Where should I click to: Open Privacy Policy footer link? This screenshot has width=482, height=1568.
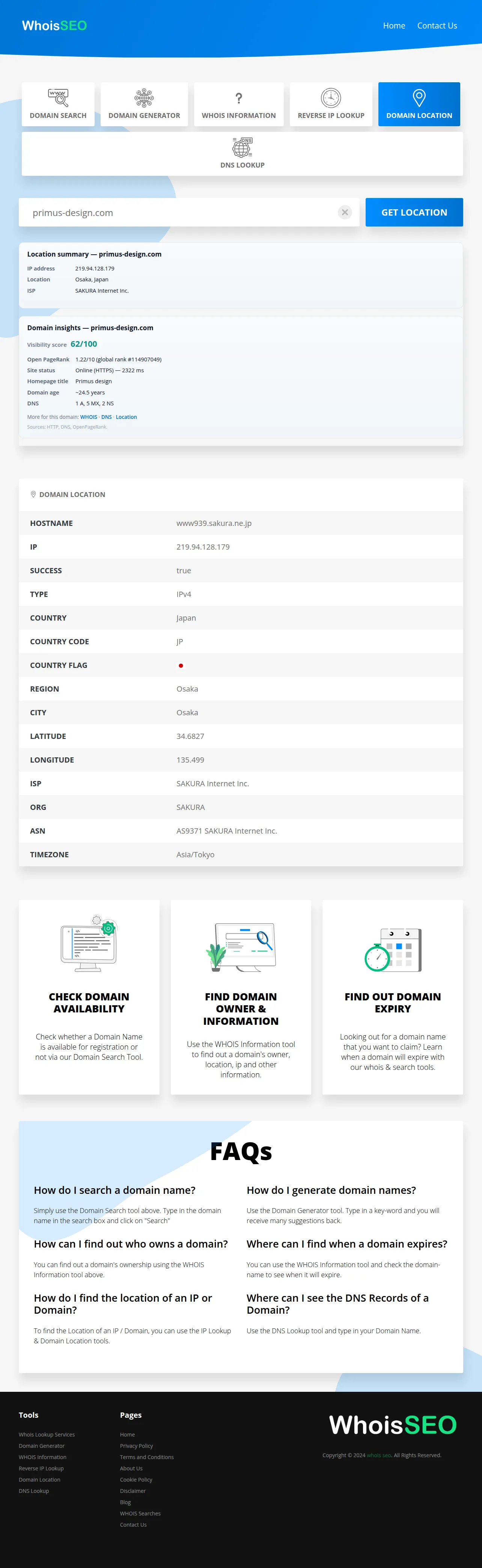click(136, 1446)
